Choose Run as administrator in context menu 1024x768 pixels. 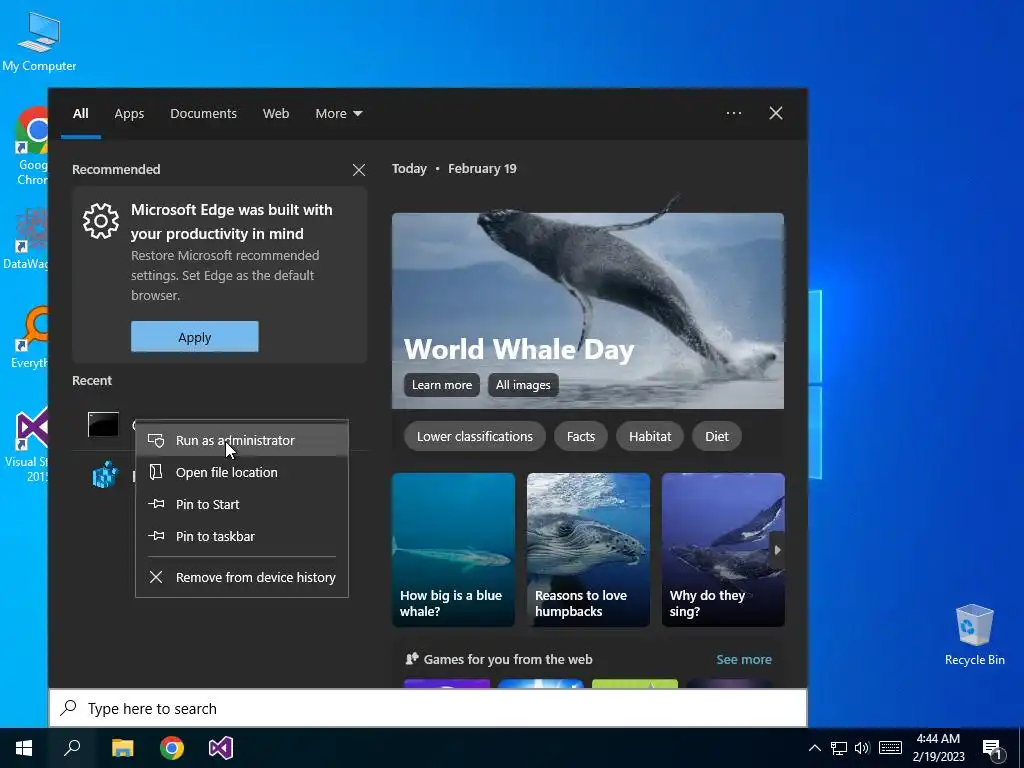[x=242, y=440]
